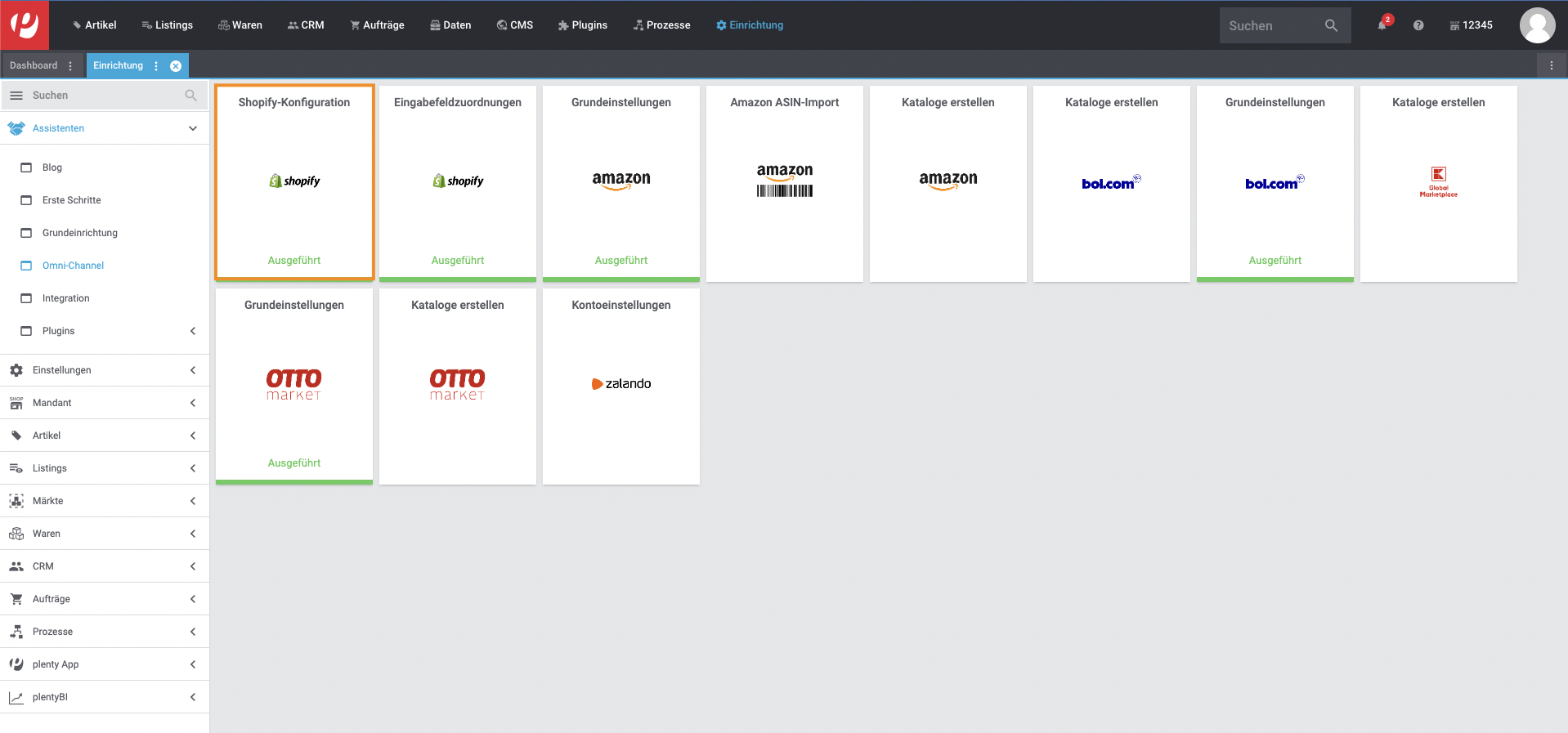Expand the plentyBI section chevron
Image resolution: width=1568 pixels, height=733 pixels.
[x=193, y=697]
